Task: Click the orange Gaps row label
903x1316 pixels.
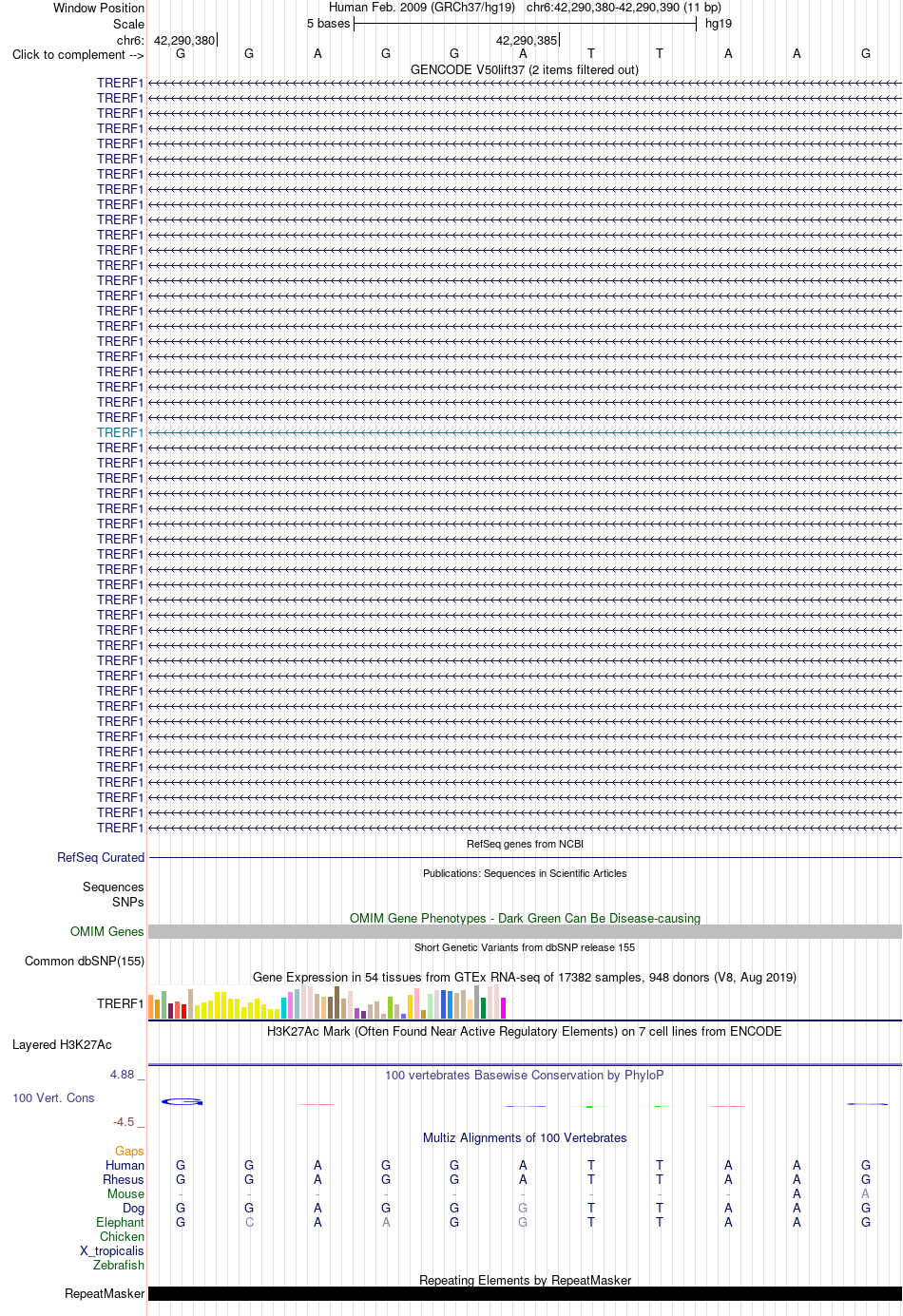Action: [x=129, y=1151]
